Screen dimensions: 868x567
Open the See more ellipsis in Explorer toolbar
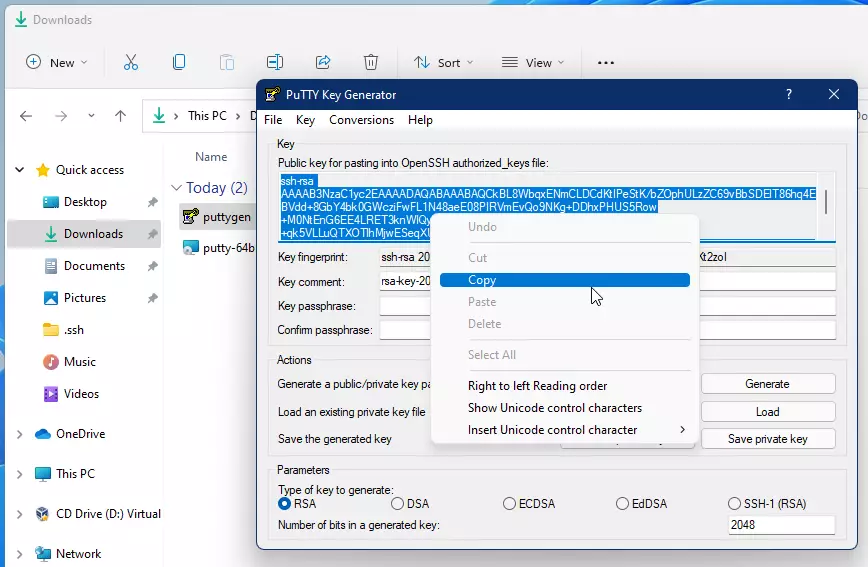pos(606,63)
